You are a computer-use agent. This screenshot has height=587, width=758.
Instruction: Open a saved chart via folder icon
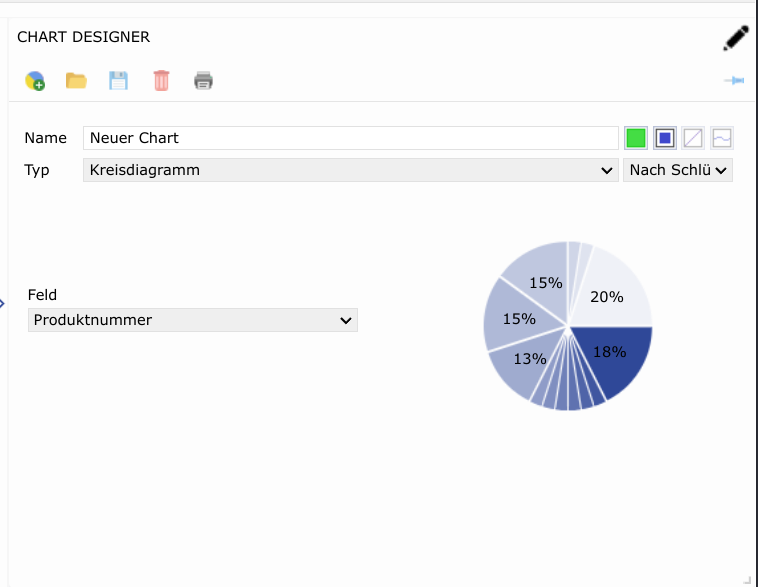tap(76, 81)
